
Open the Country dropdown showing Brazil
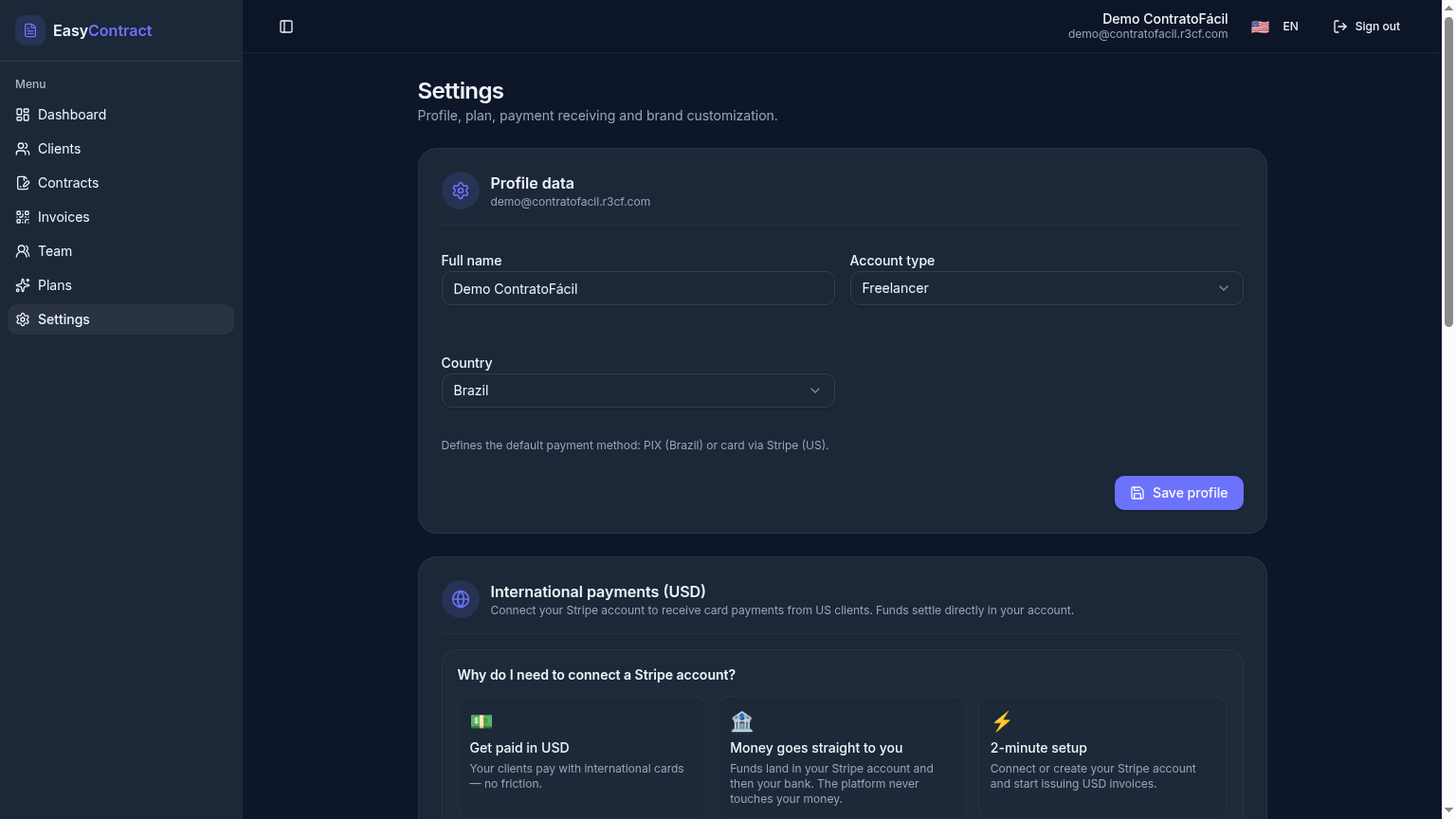[638, 391]
